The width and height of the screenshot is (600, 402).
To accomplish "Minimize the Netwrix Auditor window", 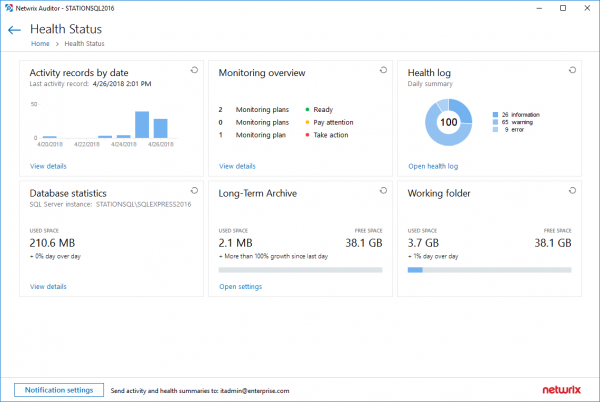I will pyautogui.click(x=539, y=8).
